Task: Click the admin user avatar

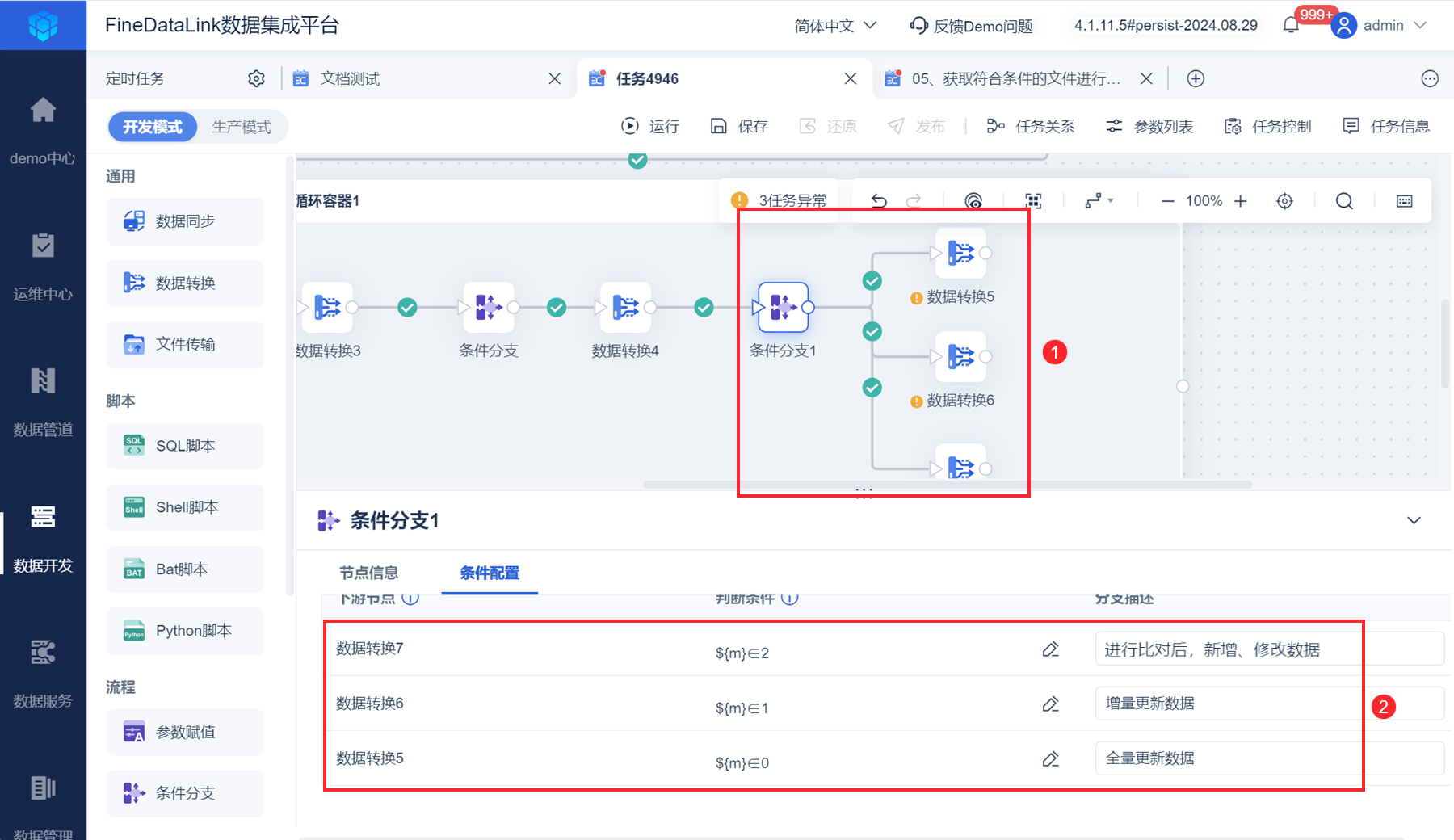Action: [x=1343, y=26]
